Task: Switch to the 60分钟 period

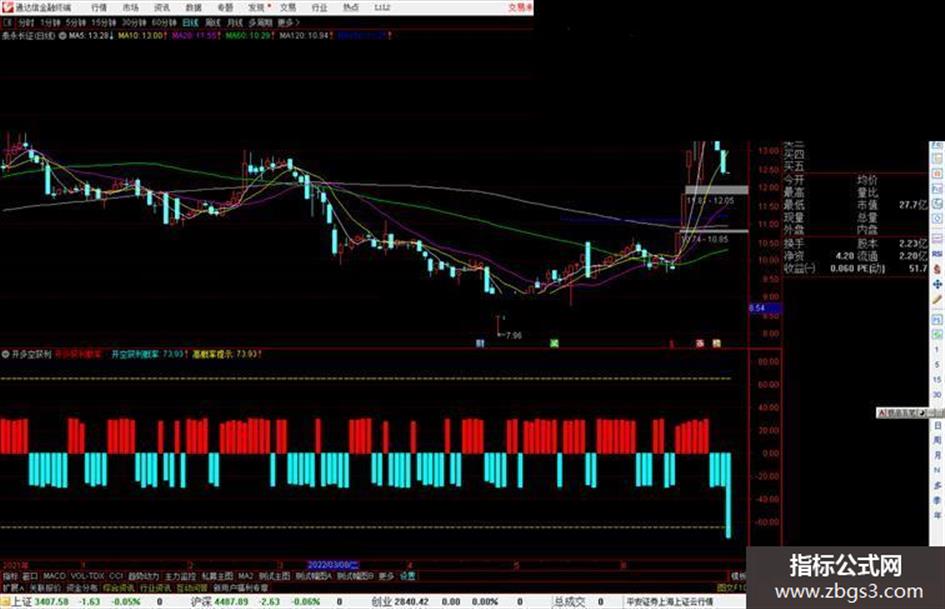Action: point(164,22)
